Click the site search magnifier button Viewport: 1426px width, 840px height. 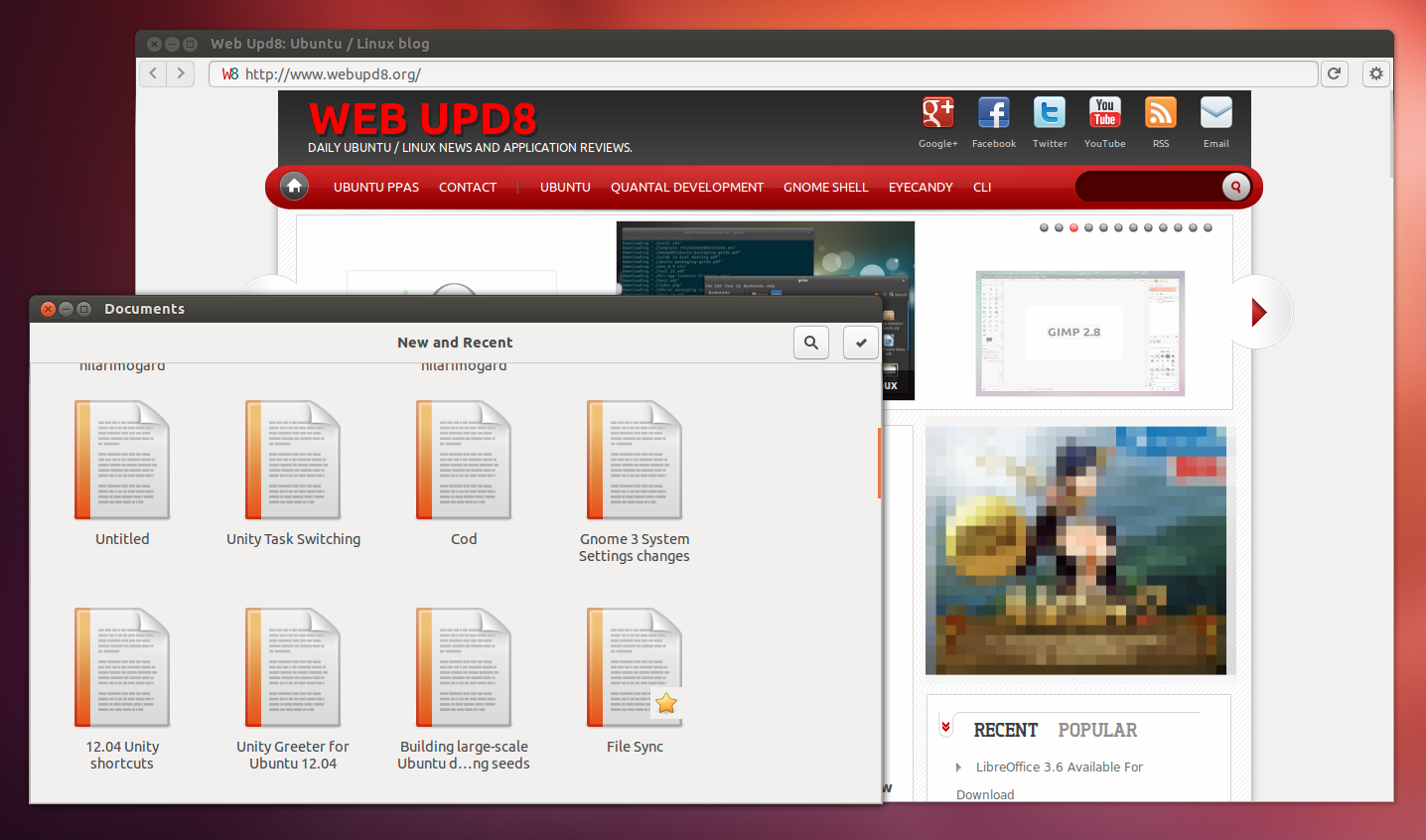tap(1235, 187)
